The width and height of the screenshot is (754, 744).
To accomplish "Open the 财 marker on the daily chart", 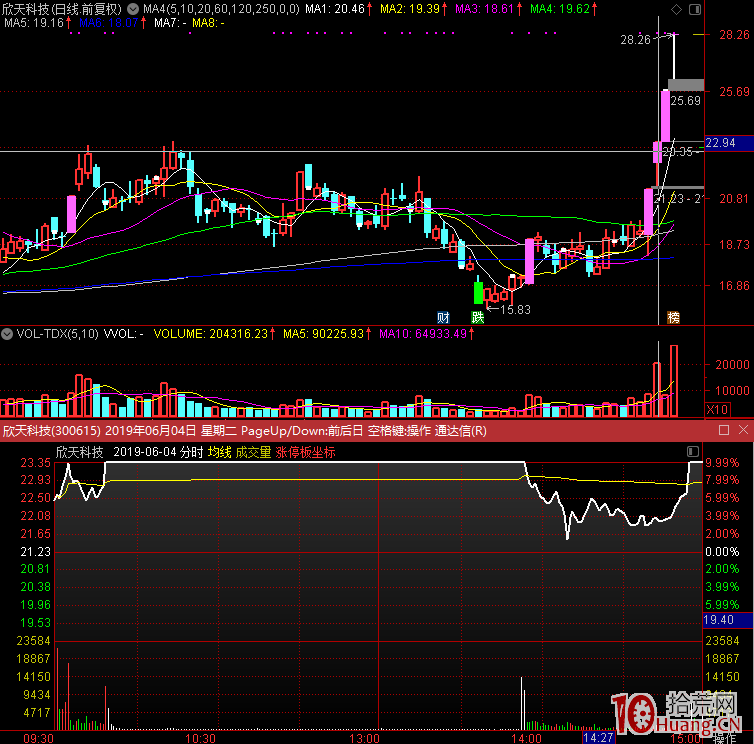I will 443,317.
